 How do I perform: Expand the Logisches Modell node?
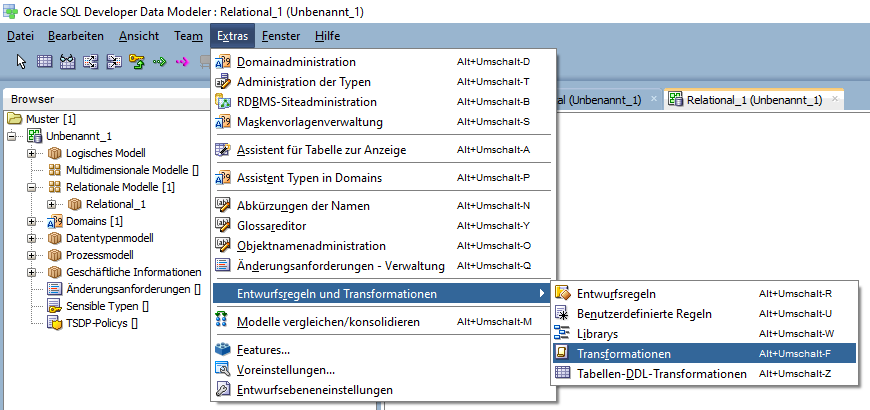click(x=32, y=153)
